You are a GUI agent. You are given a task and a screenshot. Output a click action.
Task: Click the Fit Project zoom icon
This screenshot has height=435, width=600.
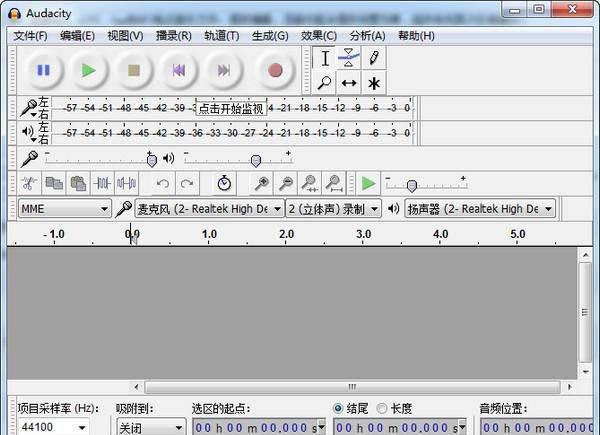[x=334, y=184]
